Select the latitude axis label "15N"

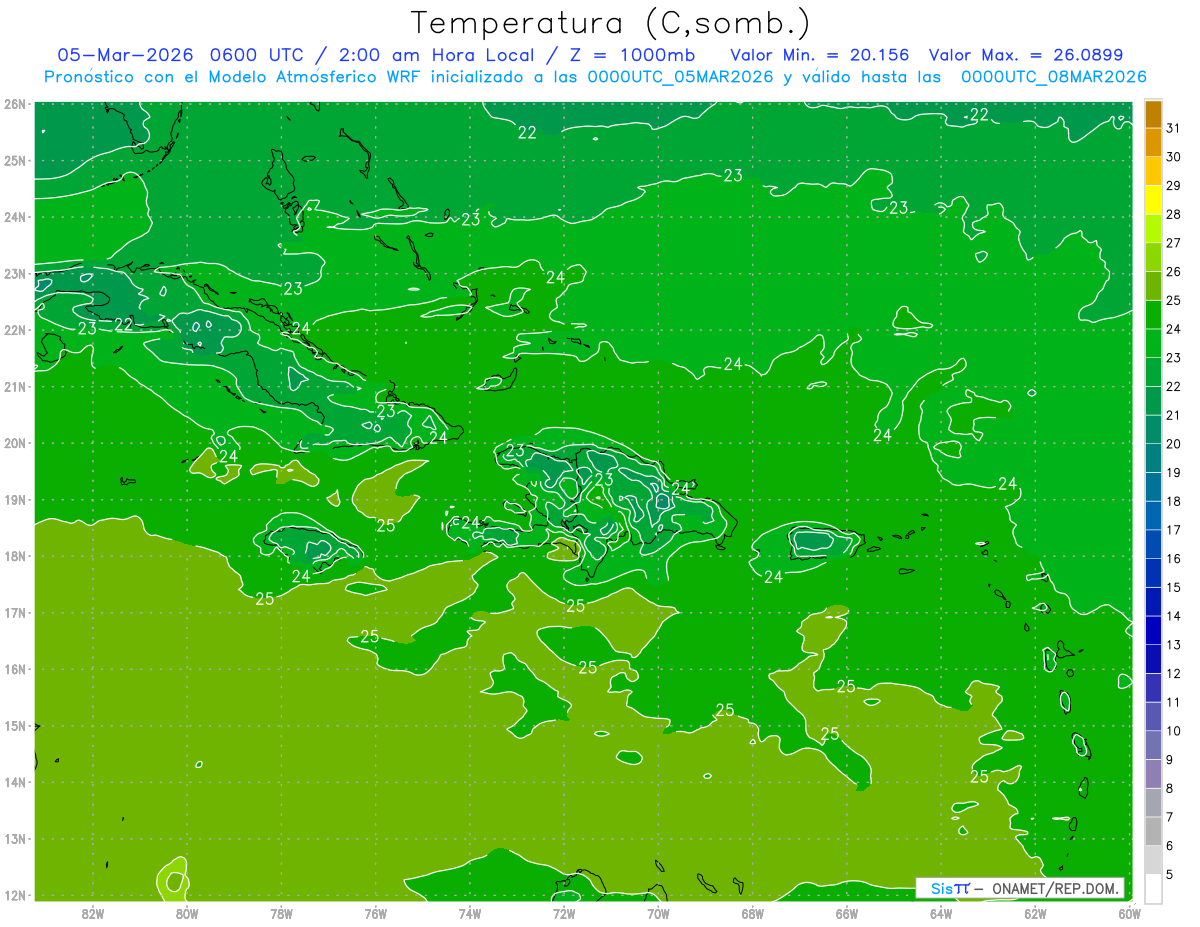tap(15, 726)
